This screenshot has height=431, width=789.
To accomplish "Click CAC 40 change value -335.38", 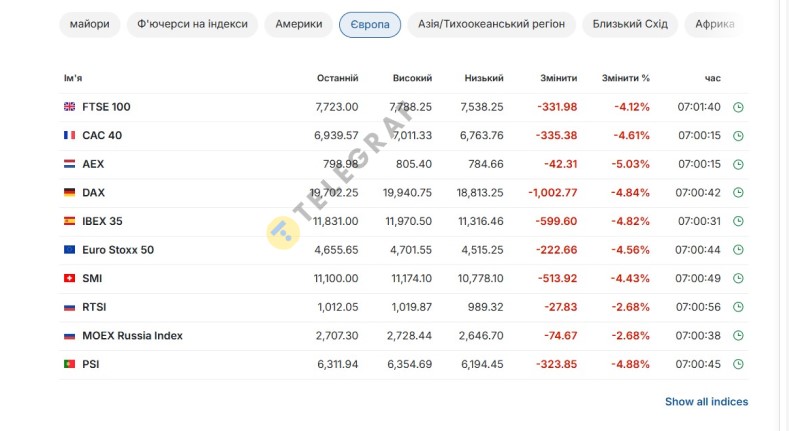I will point(556,135).
